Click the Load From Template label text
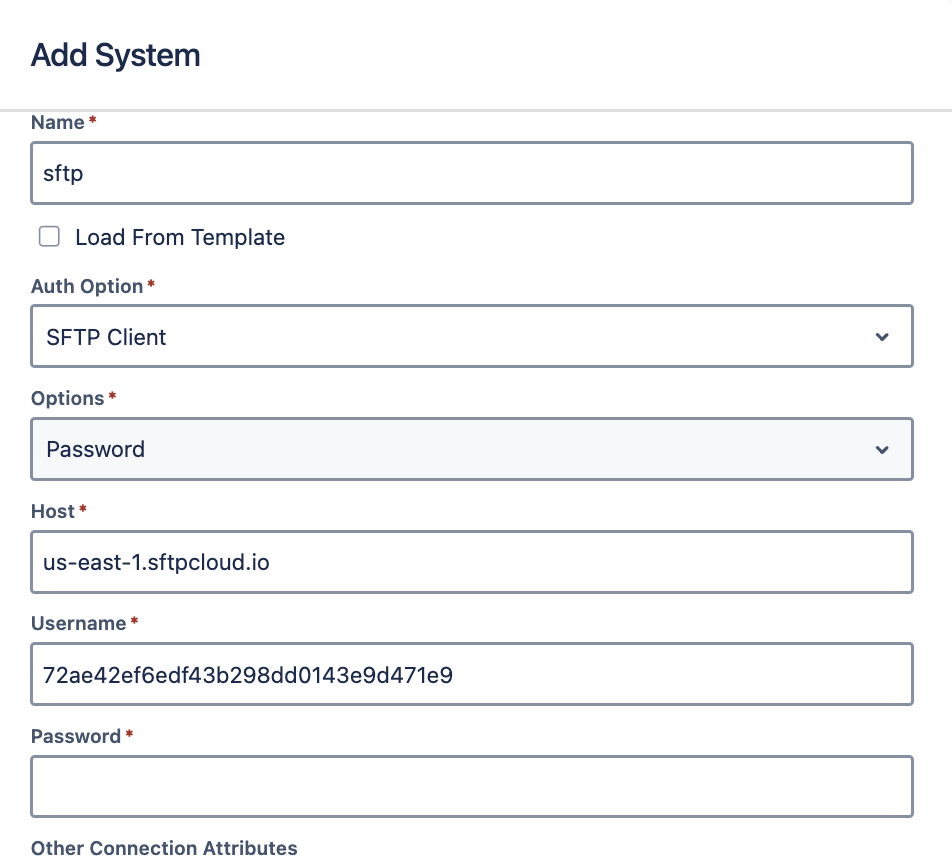Screen dimensions: 952x856 point(180,237)
